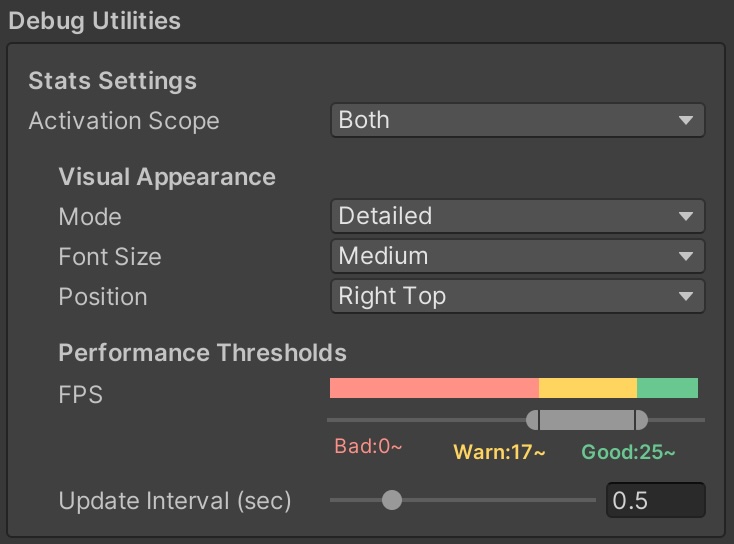
Task: Open the Activation Scope dropdown
Action: pyautogui.click(x=517, y=120)
